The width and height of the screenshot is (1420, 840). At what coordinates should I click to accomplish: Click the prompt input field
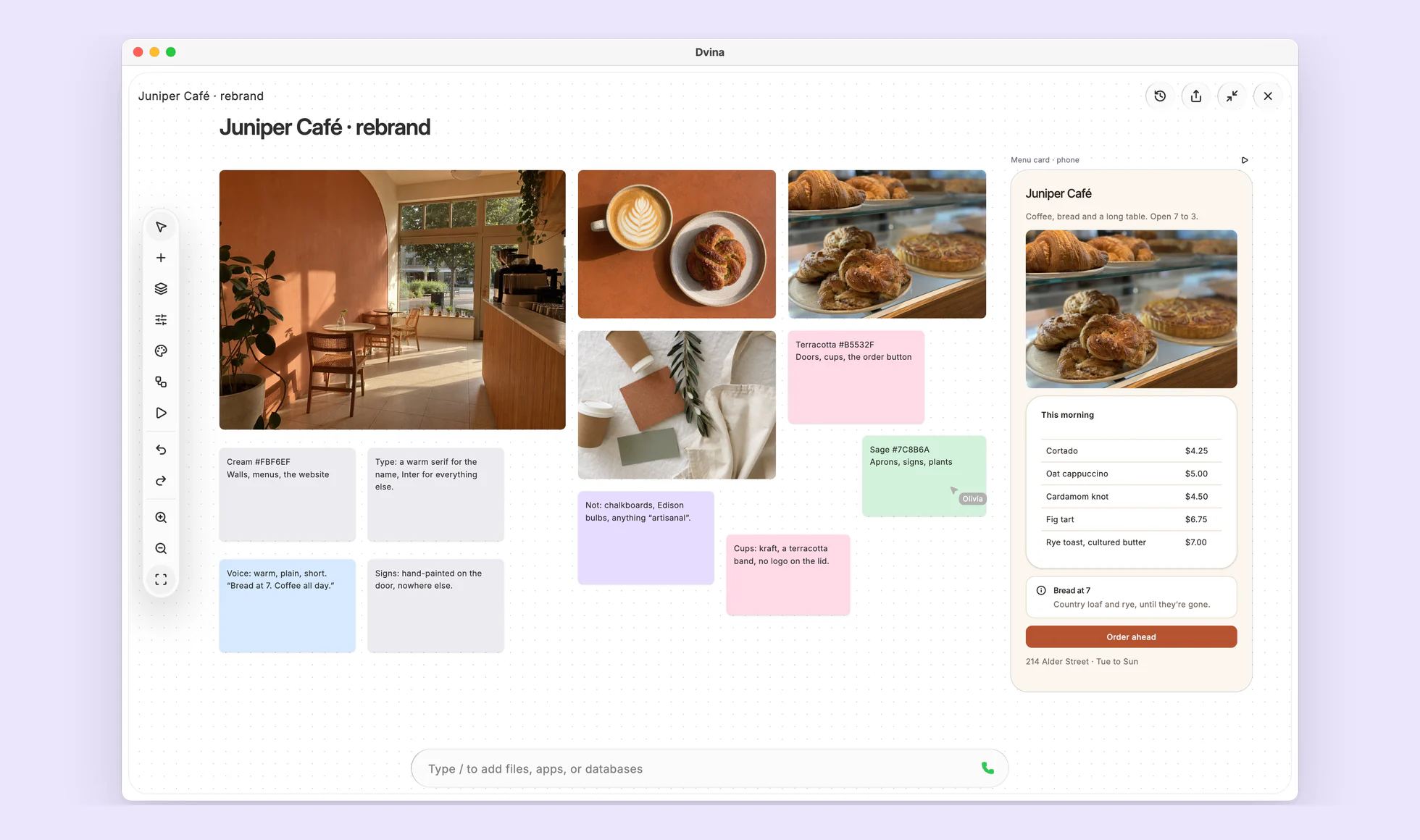pos(709,768)
